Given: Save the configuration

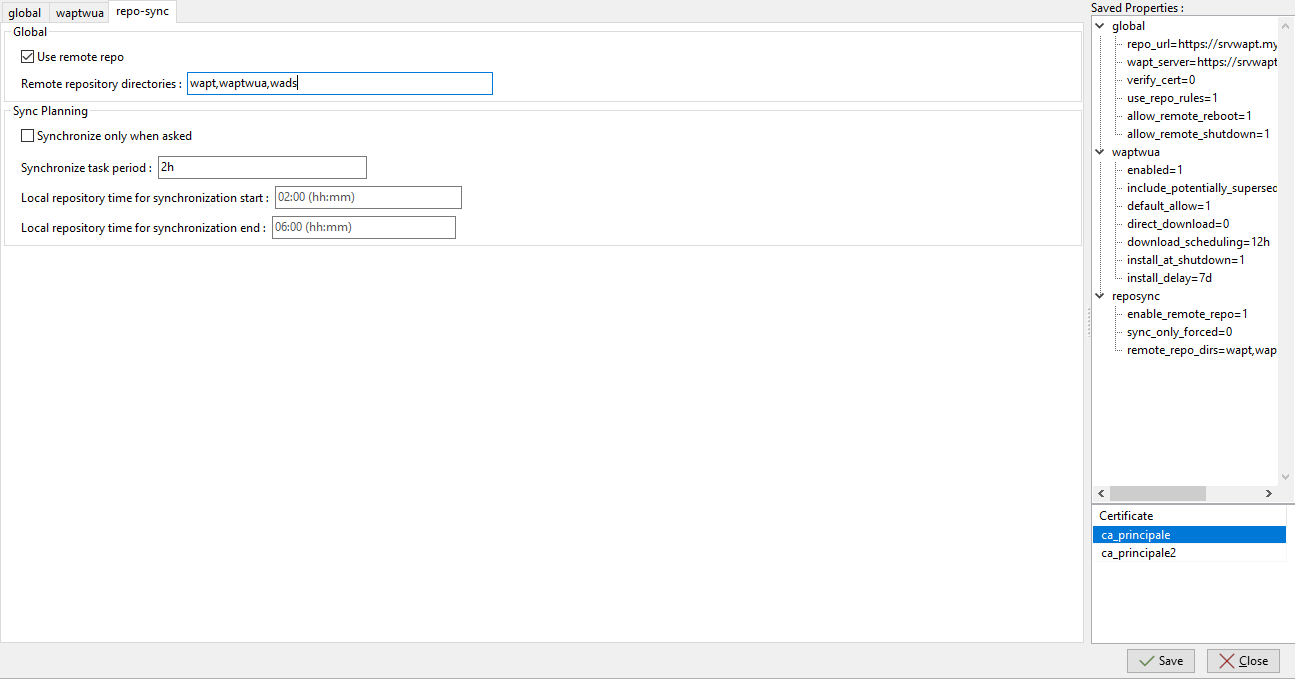Looking at the screenshot, I should (x=1160, y=661).
